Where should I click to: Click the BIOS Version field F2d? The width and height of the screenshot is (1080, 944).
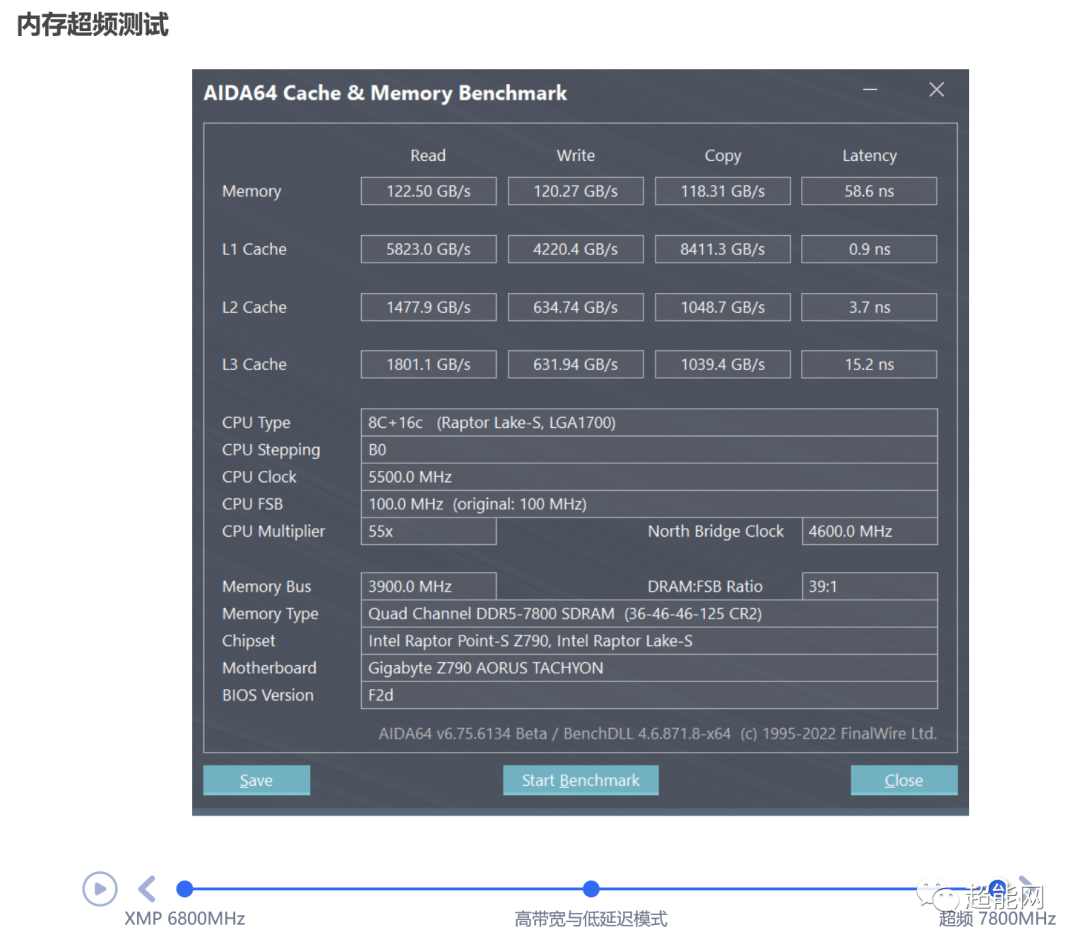[649, 695]
